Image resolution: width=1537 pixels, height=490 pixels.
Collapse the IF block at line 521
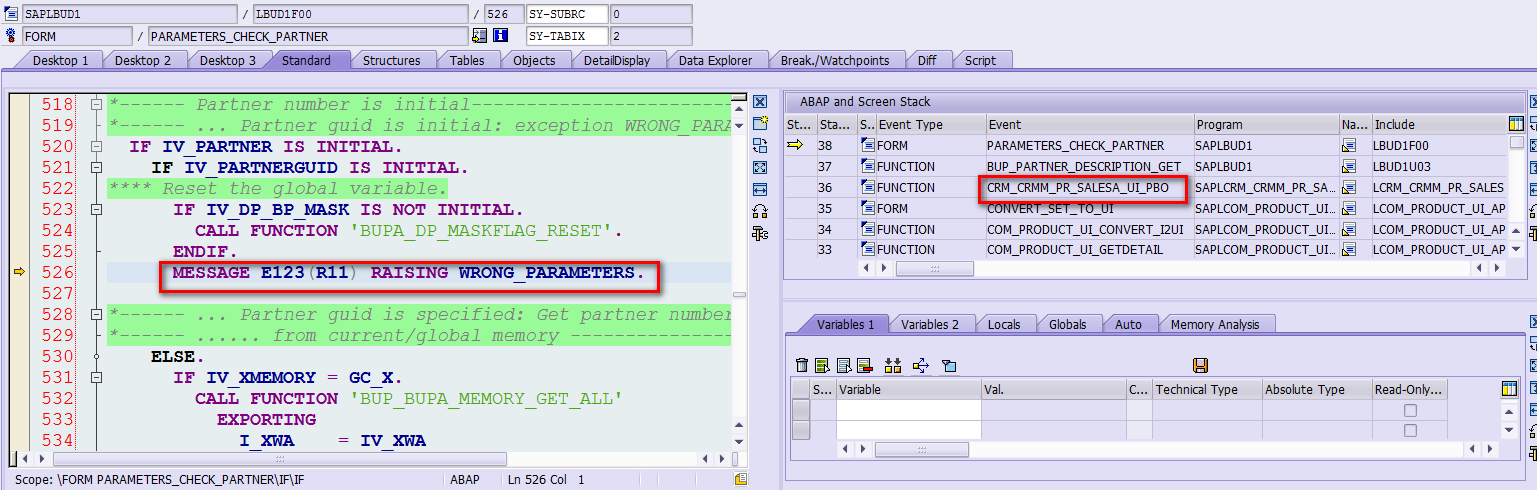pyautogui.click(x=96, y=168)
